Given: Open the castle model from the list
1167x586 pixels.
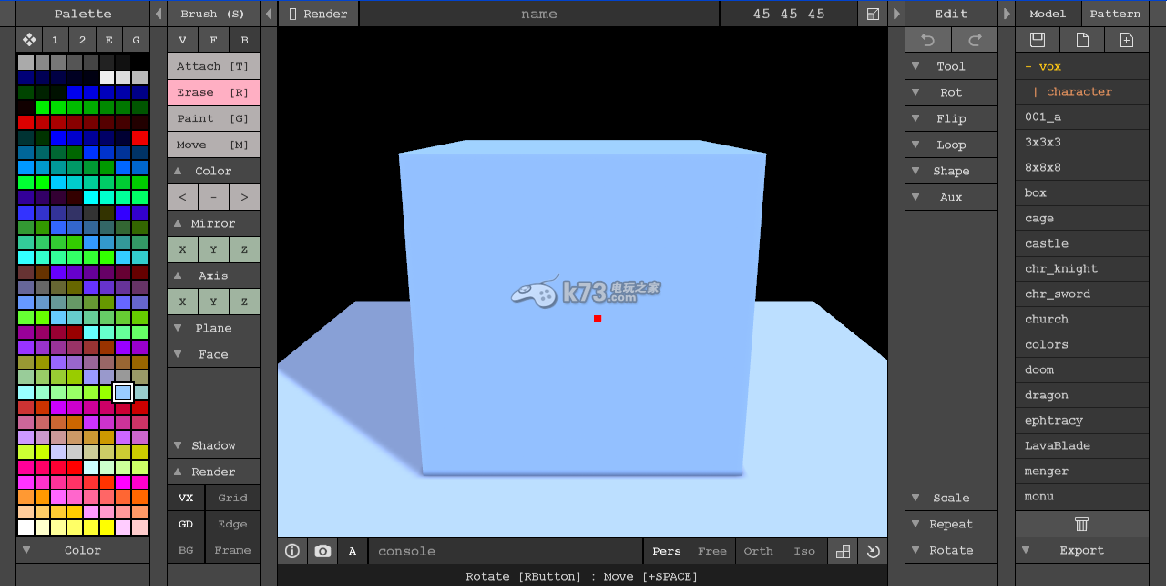Looking at the screenshot, I should pyautogui.click(x=1047, y=243).
